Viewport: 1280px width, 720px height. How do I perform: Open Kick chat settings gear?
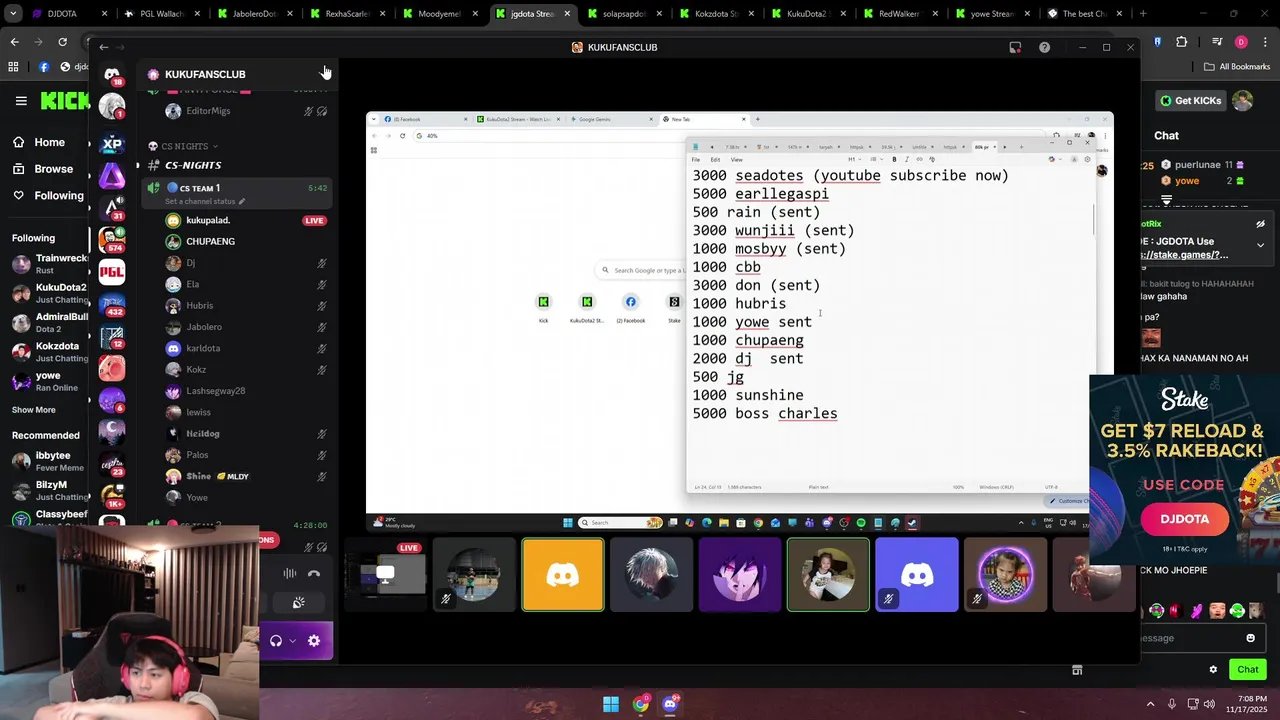click(1213, 669)
